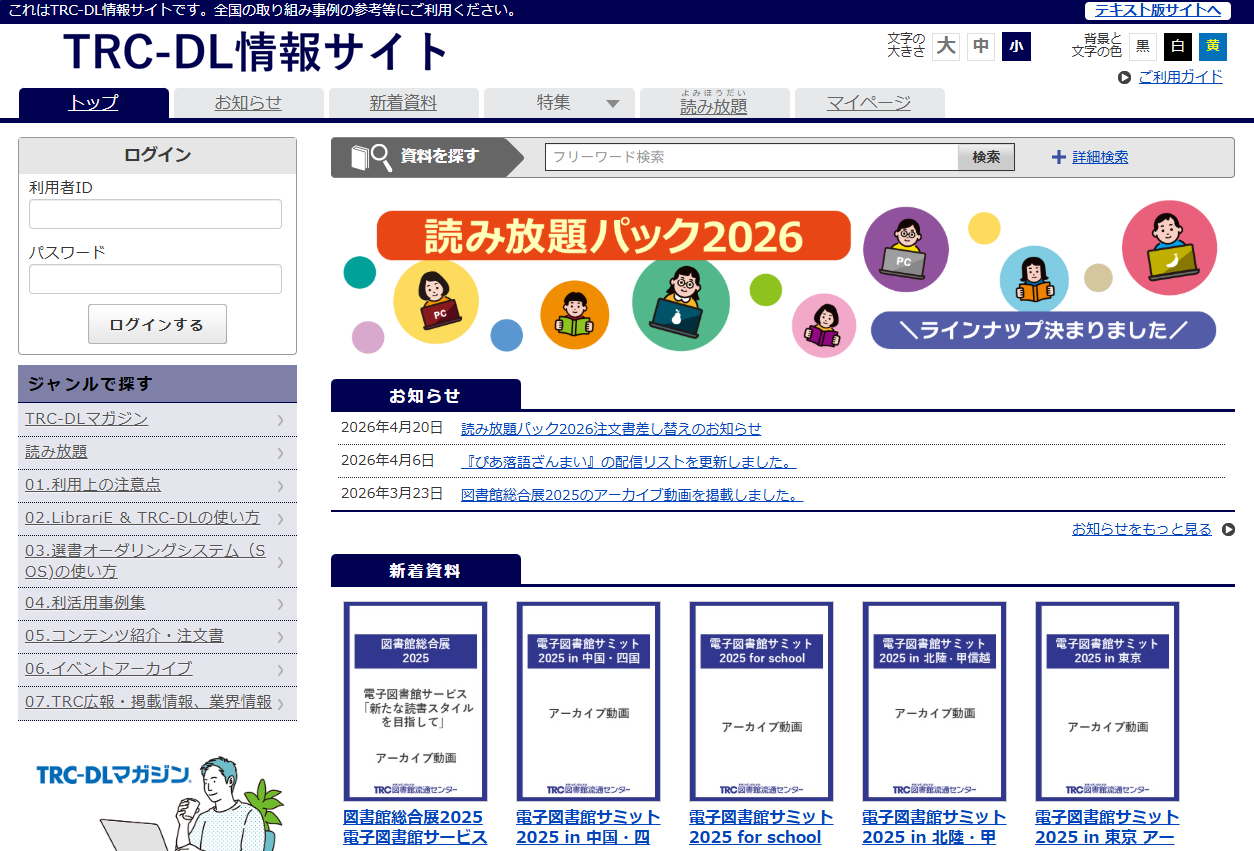This screenshot has width=1254, height=851.
Task: Click the book and magnifier search icon
Action: pyautogui.click(x=371, y=157)
